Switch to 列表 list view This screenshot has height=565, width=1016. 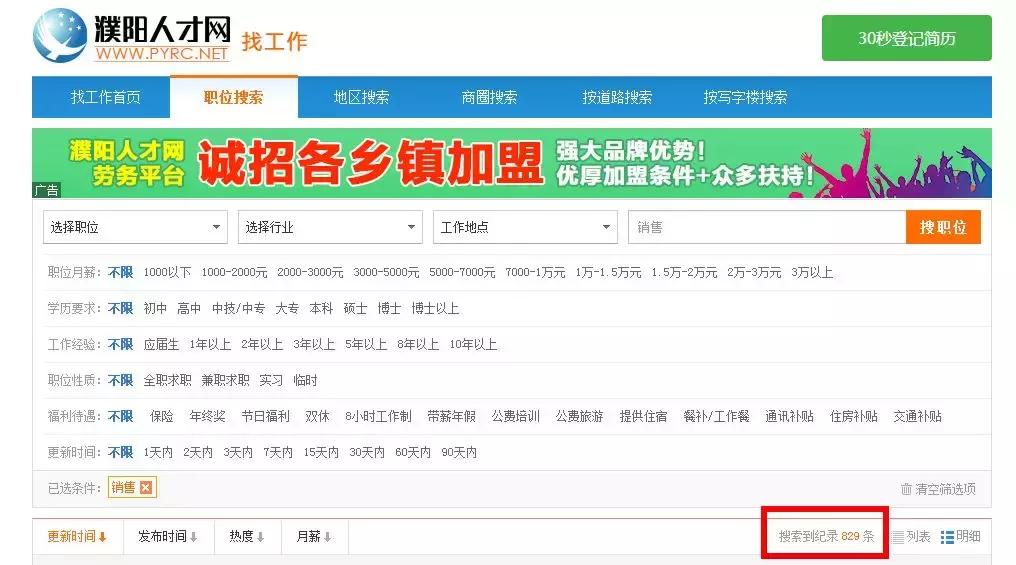pos(912,536)
